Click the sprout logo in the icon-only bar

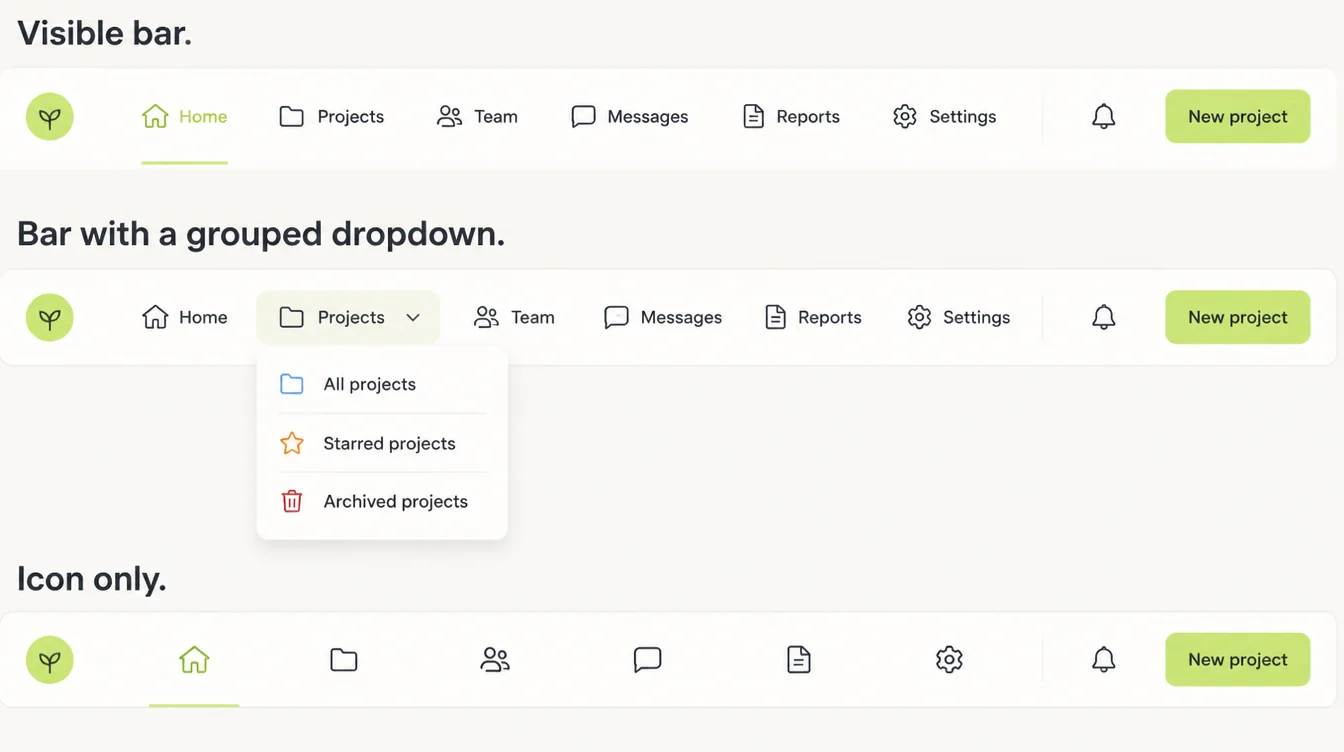tap(50, 660)
